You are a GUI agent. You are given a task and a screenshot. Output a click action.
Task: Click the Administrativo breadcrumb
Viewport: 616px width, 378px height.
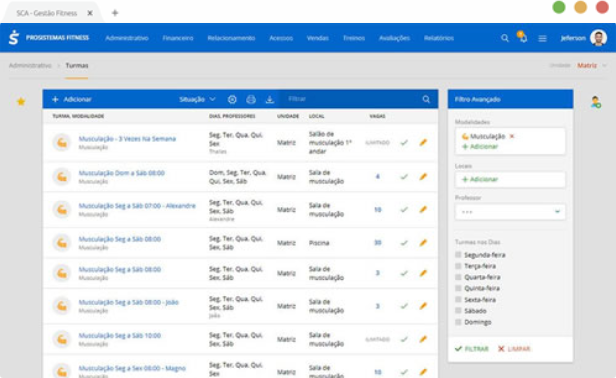(x=30, y=65)
